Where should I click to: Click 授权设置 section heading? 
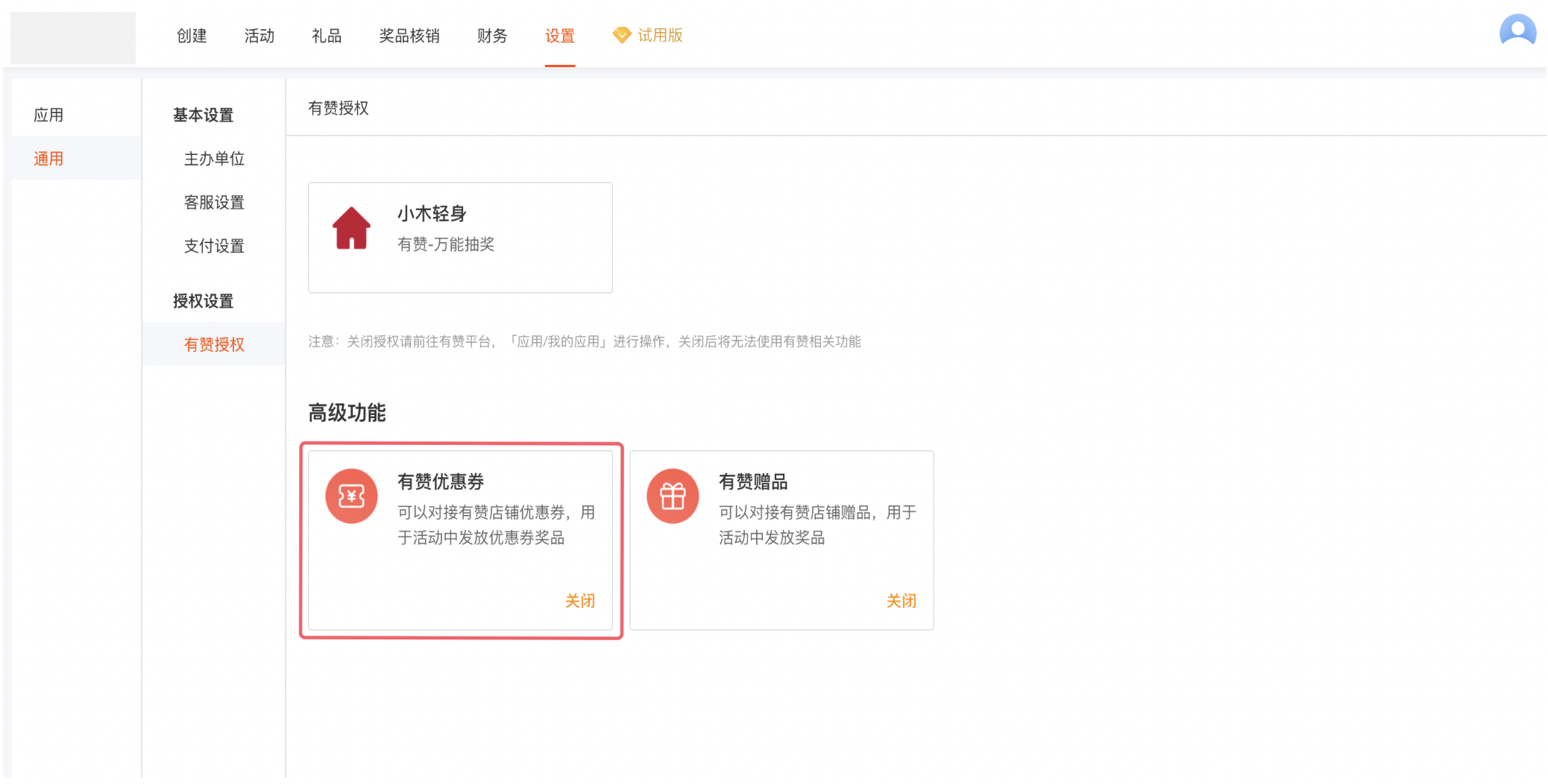coord(203,300)
